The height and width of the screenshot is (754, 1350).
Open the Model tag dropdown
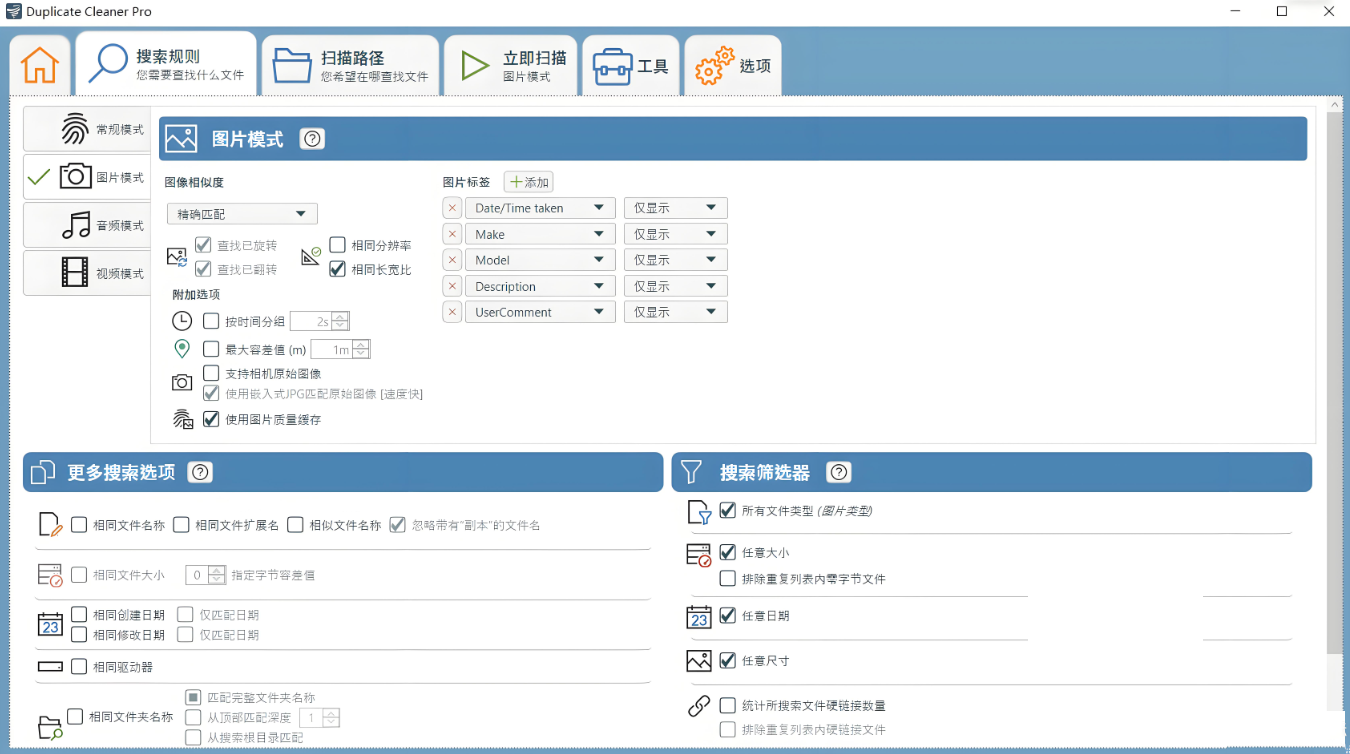pos(539,260)
